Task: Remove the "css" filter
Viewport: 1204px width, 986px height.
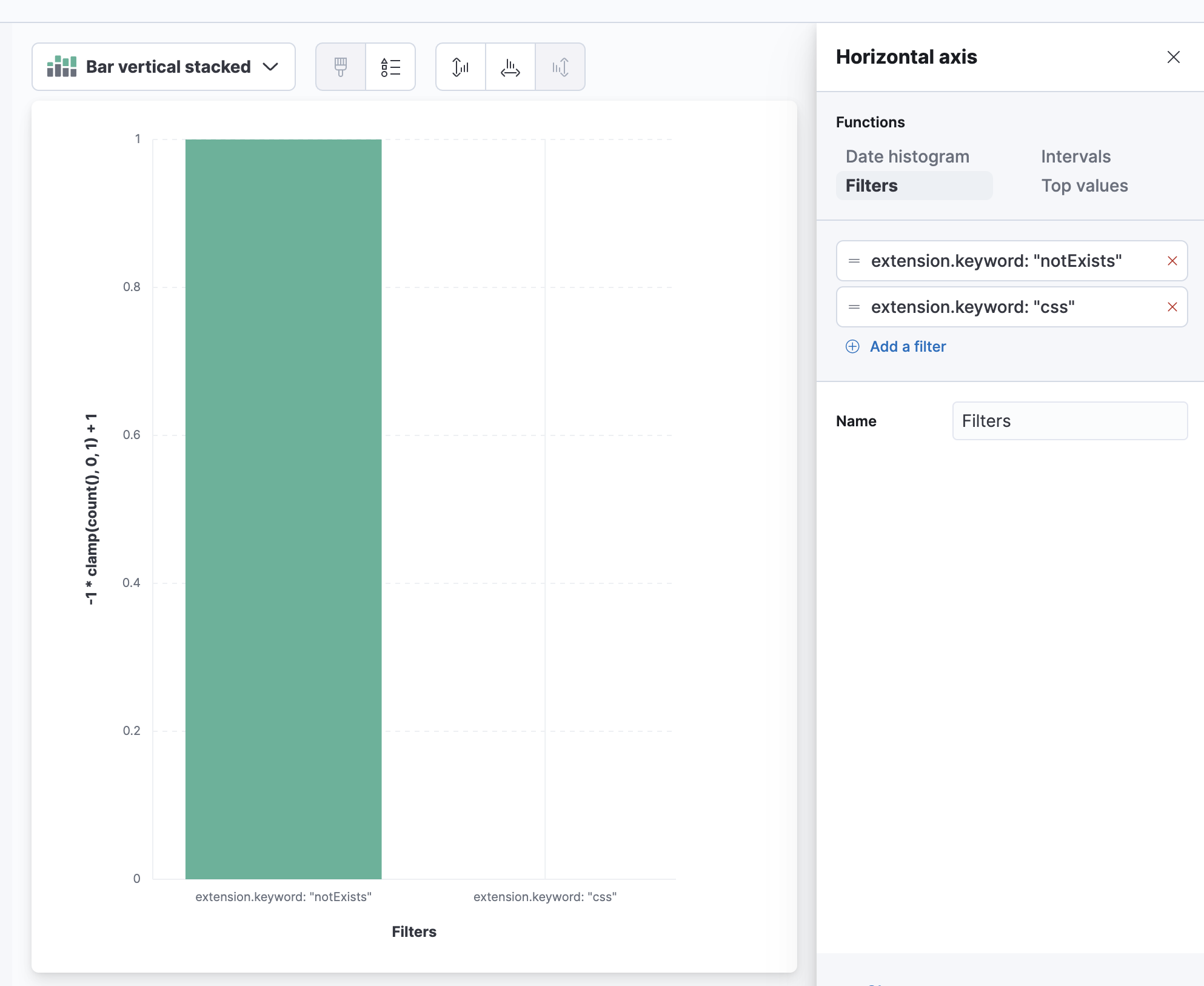Action: (1172, 307)
